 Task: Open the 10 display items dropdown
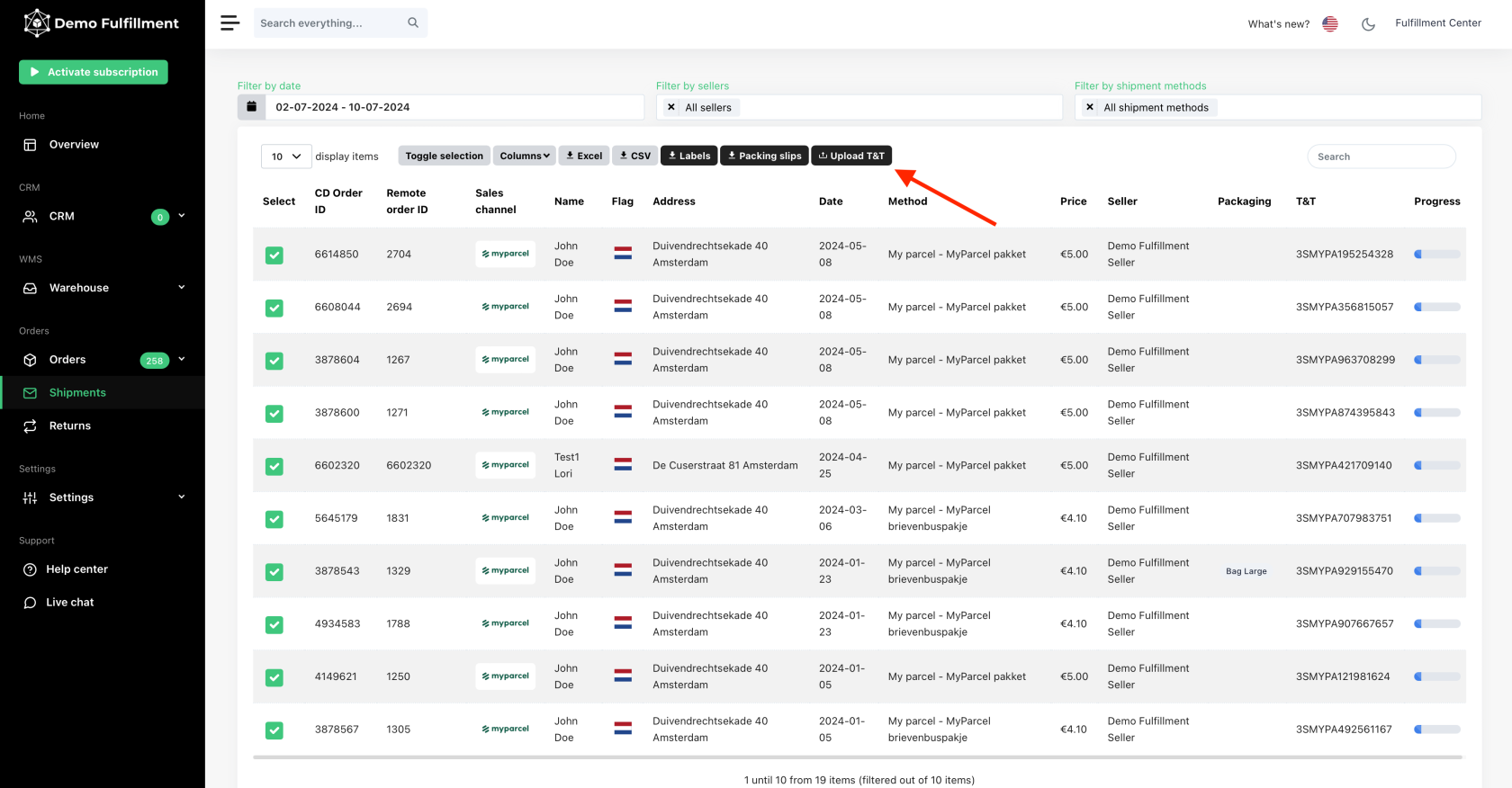(286, 157)
